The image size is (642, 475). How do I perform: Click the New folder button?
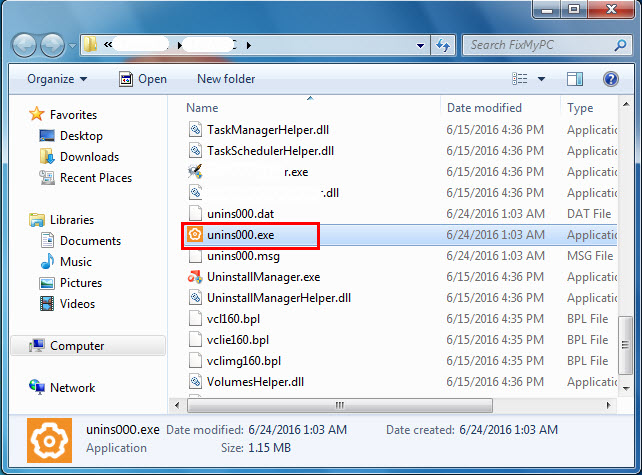pyautogui.click(x=226, y=79)
